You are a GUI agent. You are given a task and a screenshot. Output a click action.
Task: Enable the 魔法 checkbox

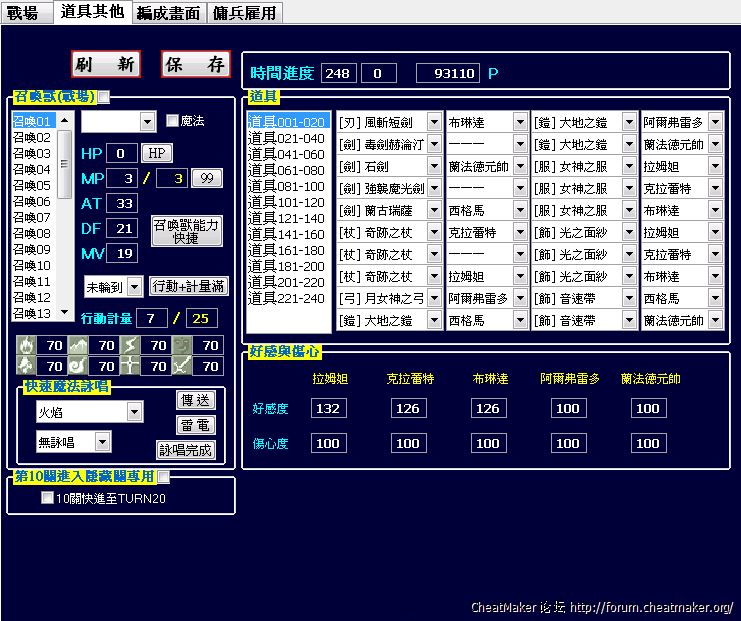(x=172, y=121)
